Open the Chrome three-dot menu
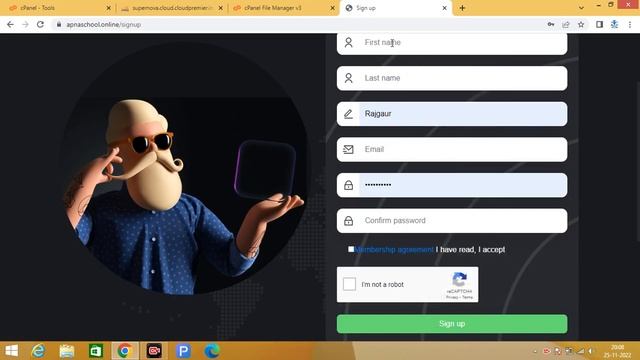This screenshot has height=360, width=640. tap(630, 24)
